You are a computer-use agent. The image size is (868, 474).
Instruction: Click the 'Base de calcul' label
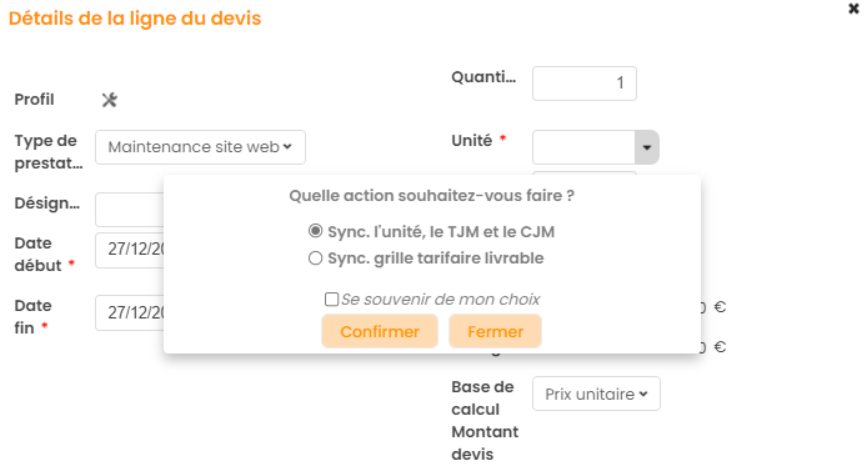(482, 398)
